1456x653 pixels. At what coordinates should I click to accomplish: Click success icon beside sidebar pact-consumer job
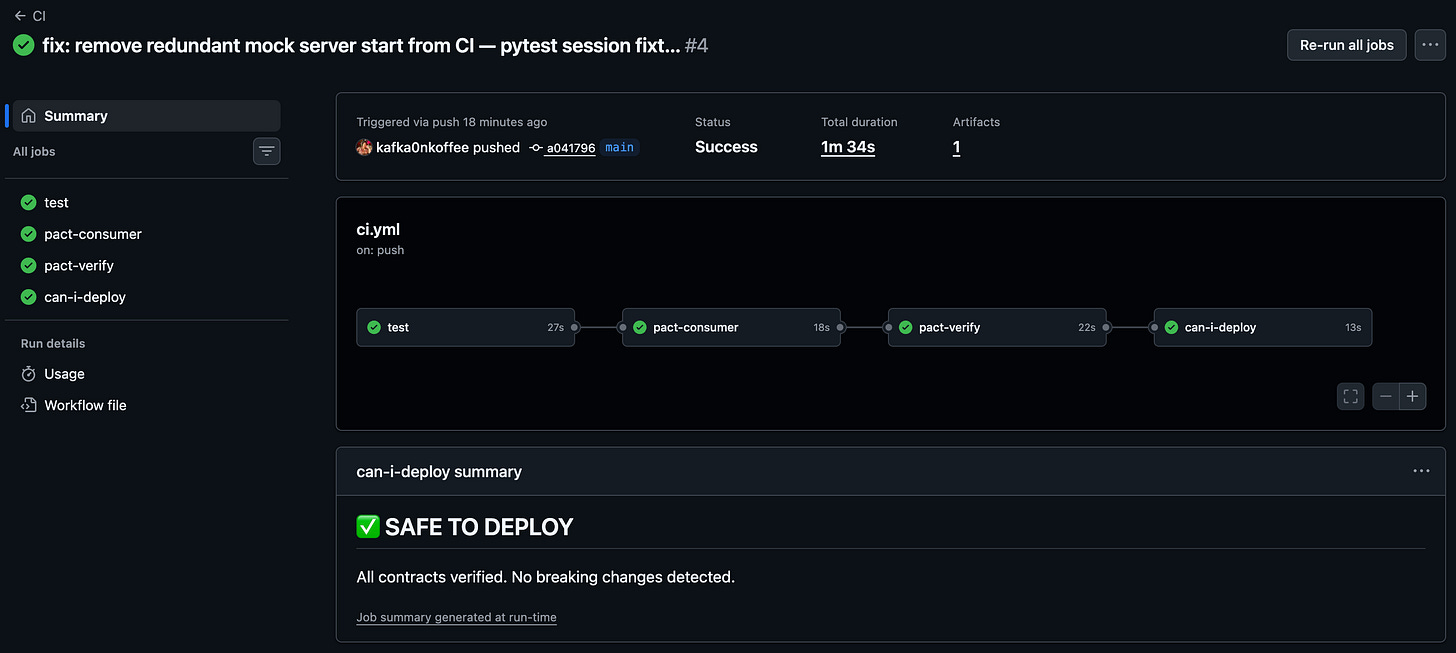(29, 234)
